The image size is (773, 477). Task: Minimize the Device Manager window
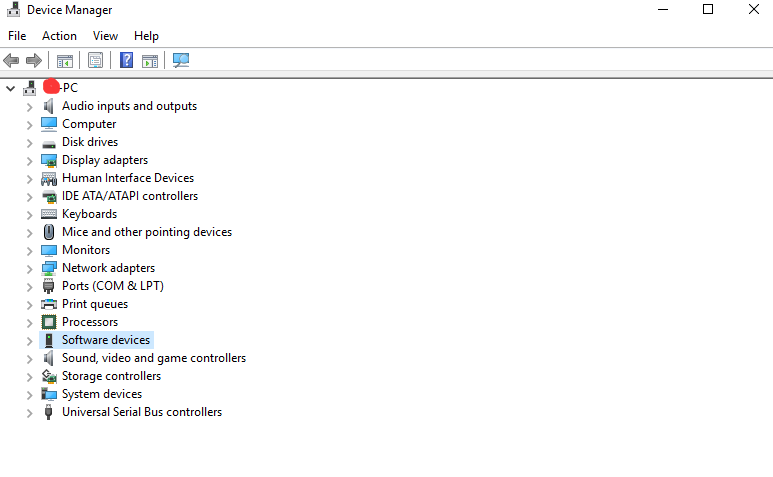coord(663,9)
